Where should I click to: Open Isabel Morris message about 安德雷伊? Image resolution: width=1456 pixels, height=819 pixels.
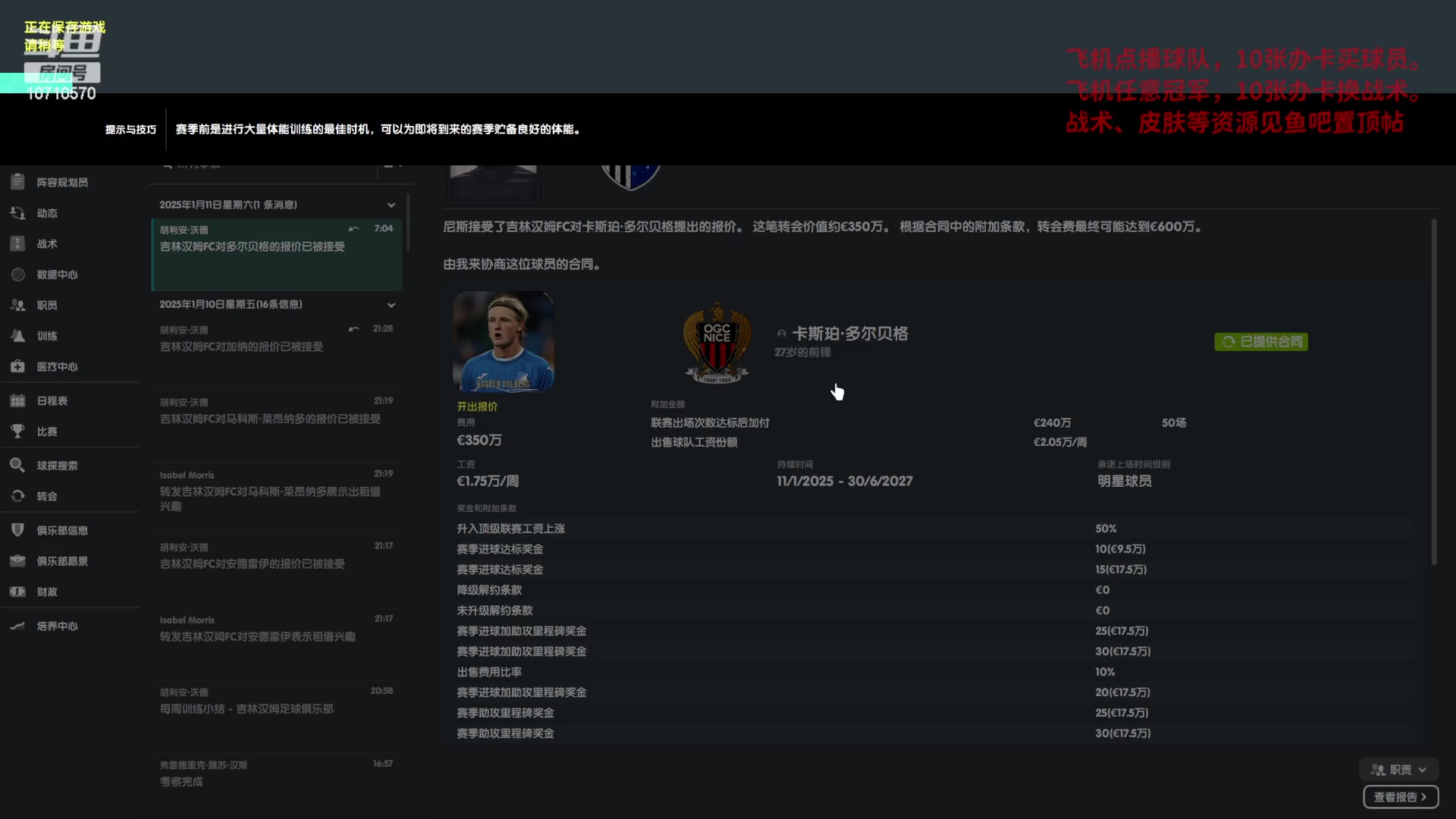[277, 643]
